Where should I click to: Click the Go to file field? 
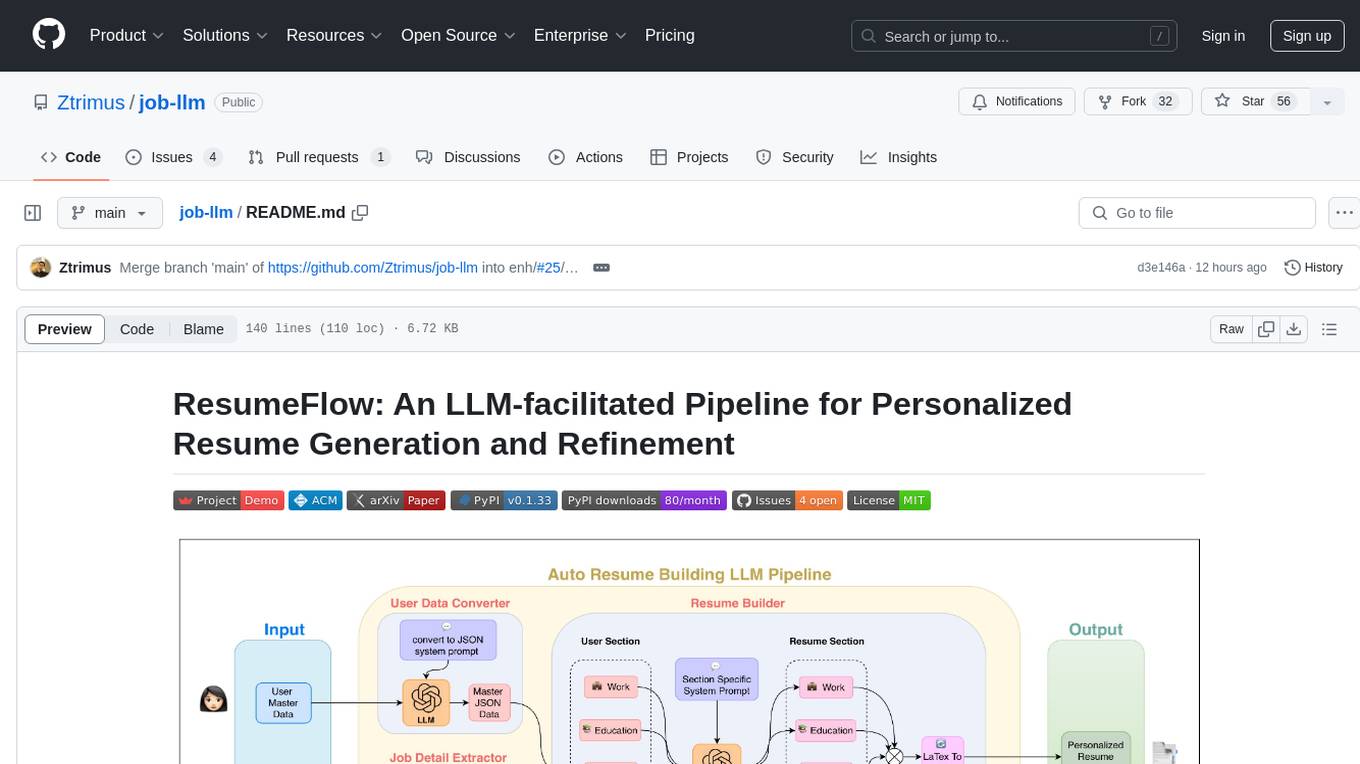(1196, 213)
